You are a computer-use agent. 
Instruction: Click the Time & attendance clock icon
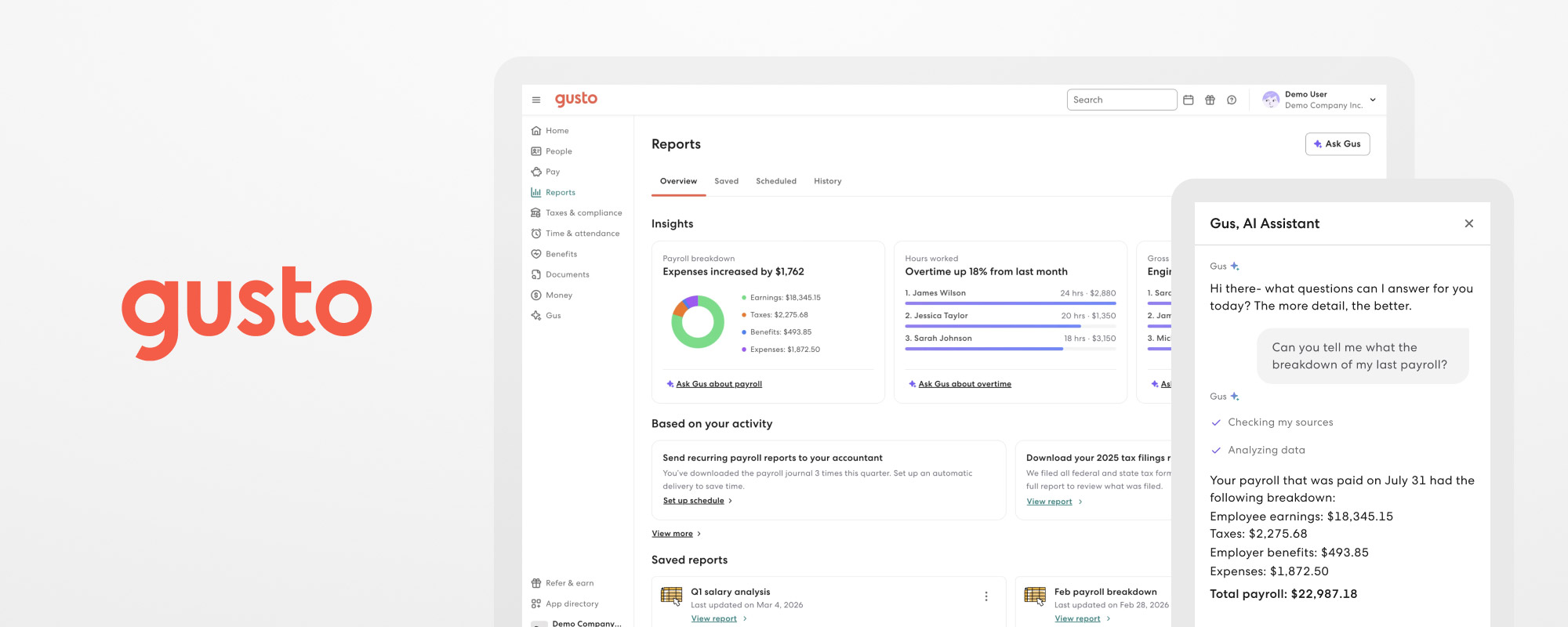[x=536, y=234]
